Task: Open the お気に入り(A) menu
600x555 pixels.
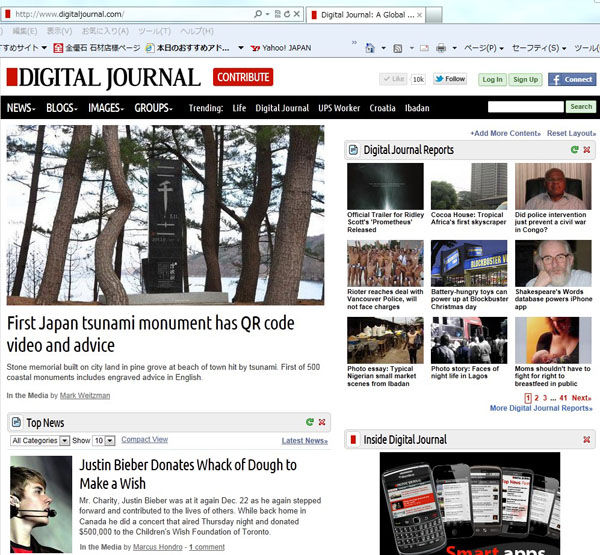Action: [x=105, y=31]
